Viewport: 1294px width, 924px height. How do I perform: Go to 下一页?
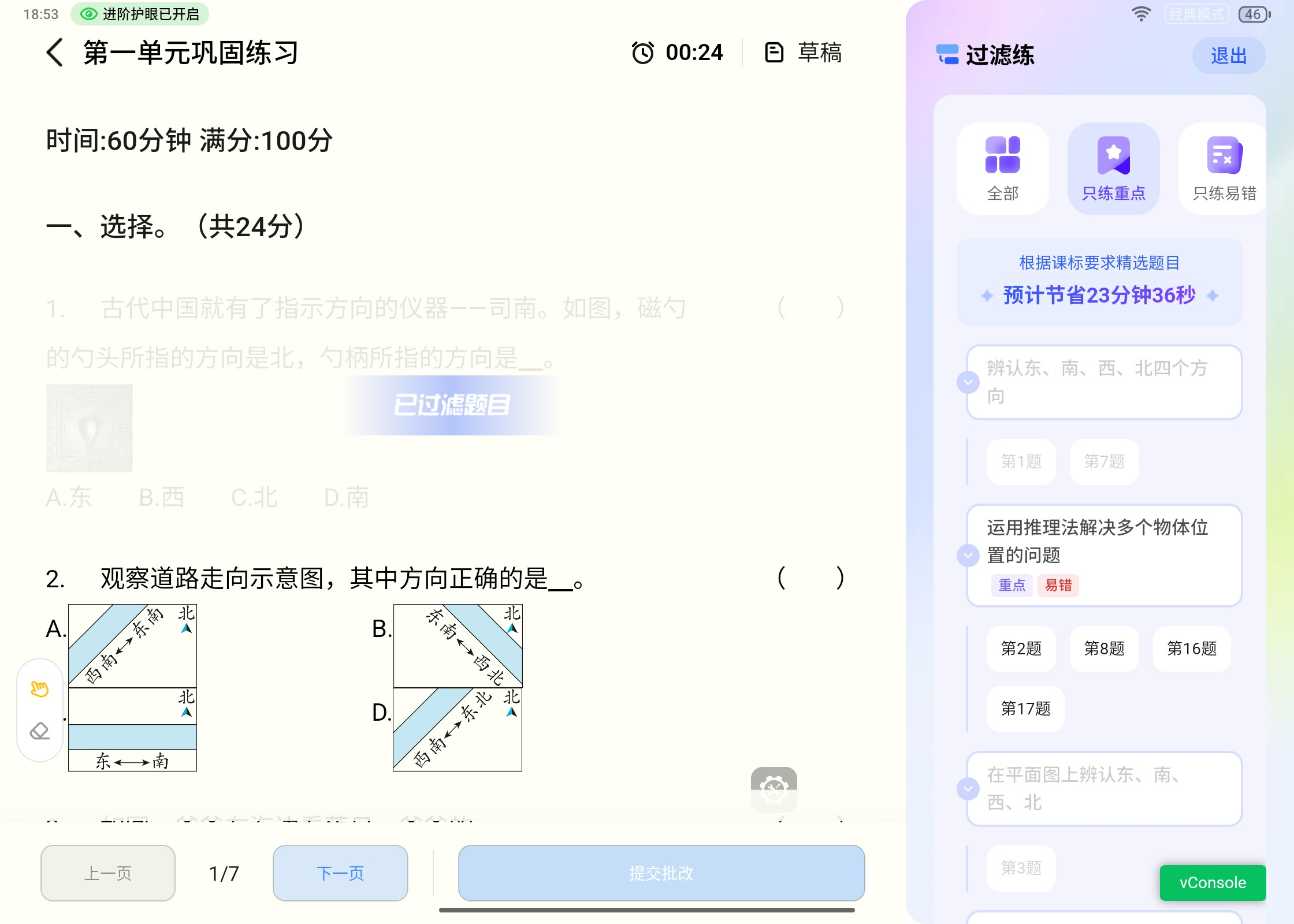pyautogui.click(x=340, y=873)
